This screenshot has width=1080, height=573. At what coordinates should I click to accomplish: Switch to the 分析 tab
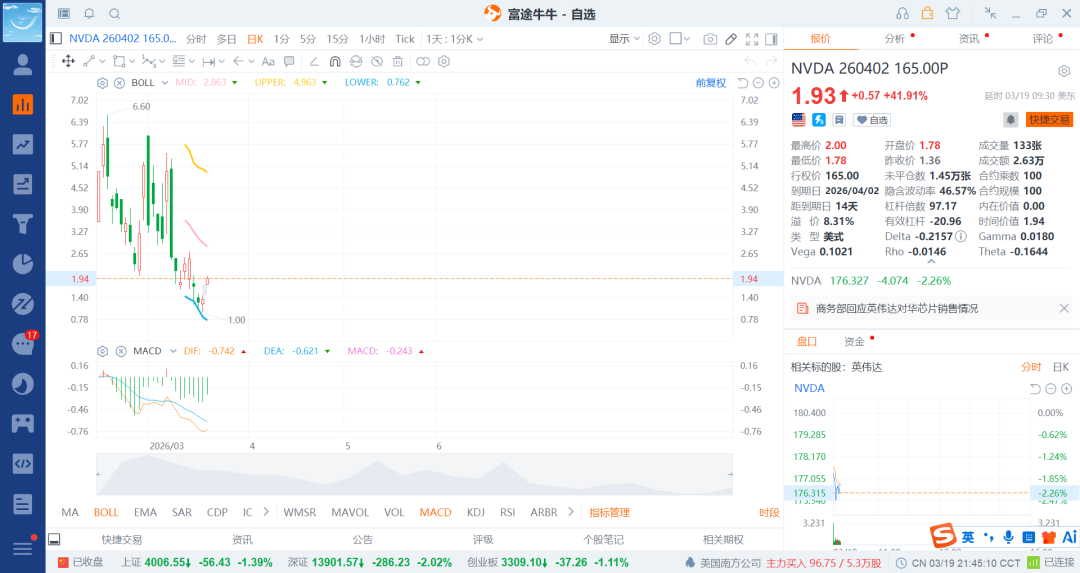coord(895,39)
